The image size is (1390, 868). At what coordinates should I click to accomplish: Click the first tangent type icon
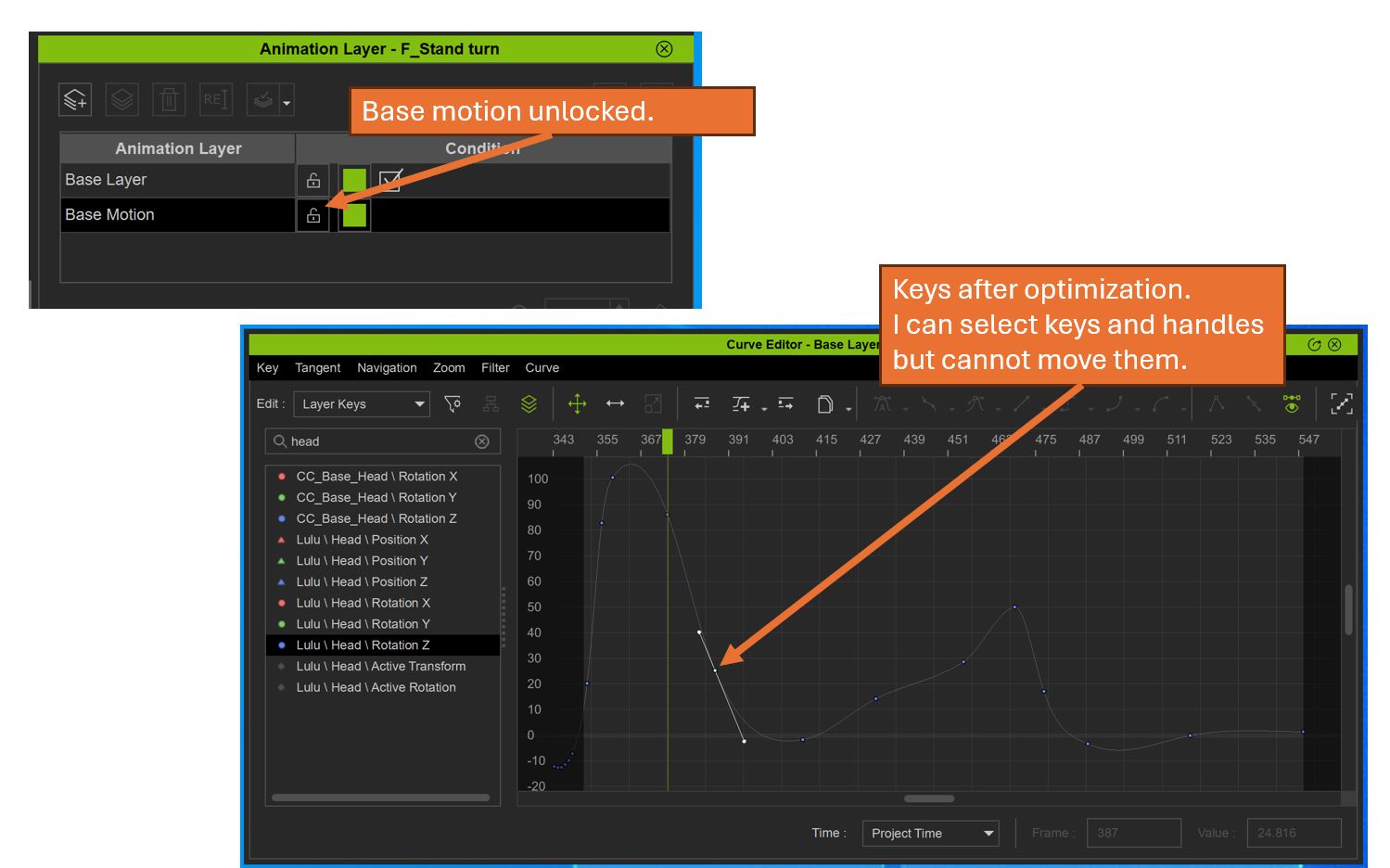(882, 403)
